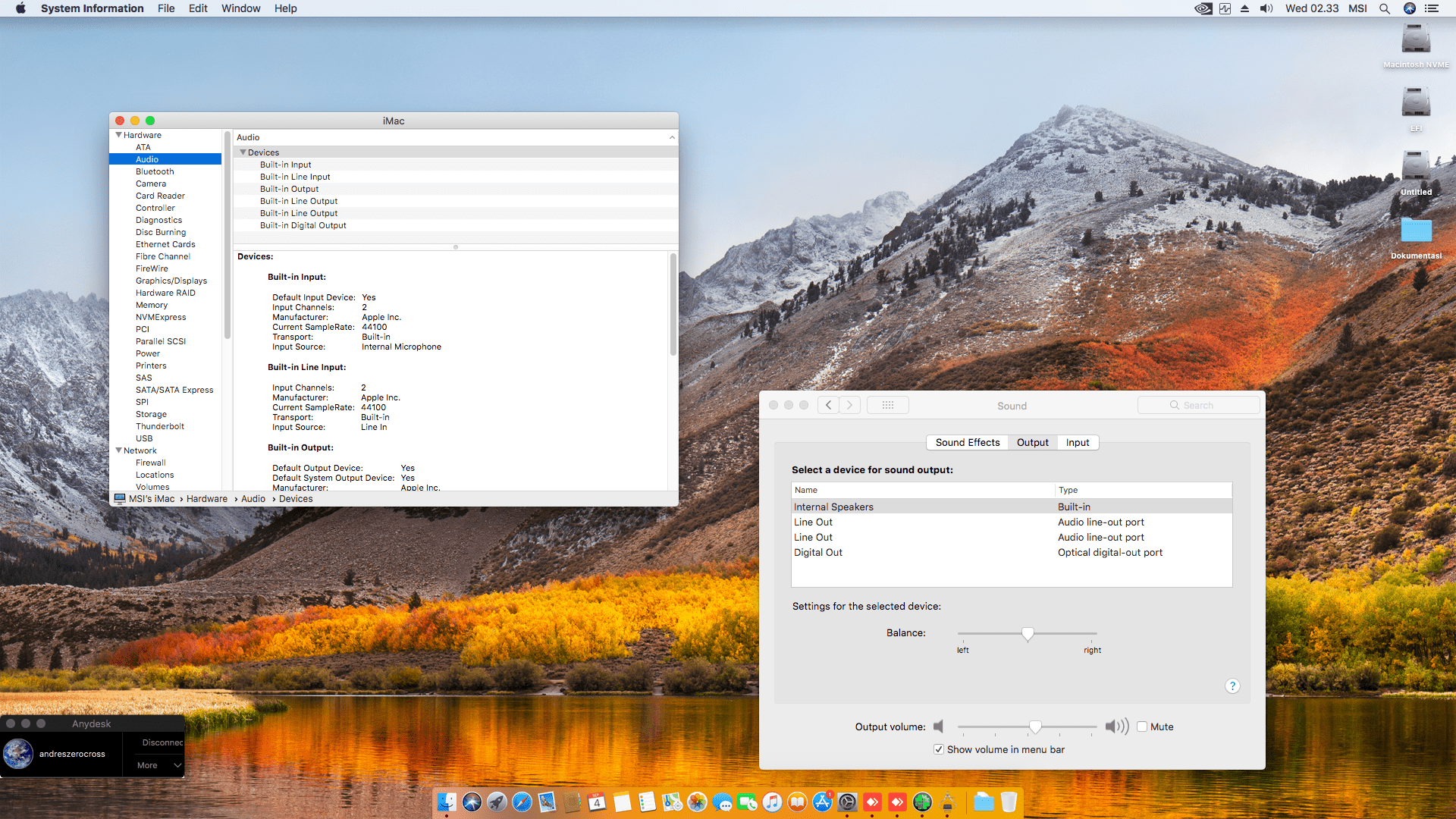Viewport: 1456px width, 819px height.
Task: Collapse the Network tree section
Action: (118, 450)
